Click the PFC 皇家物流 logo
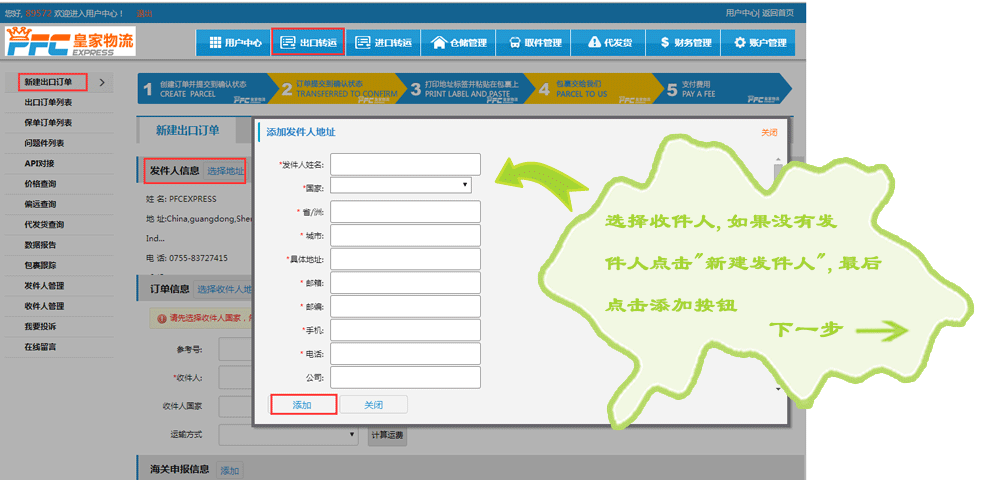This screenshot has height=480, width=990. [x=70, y=41]
